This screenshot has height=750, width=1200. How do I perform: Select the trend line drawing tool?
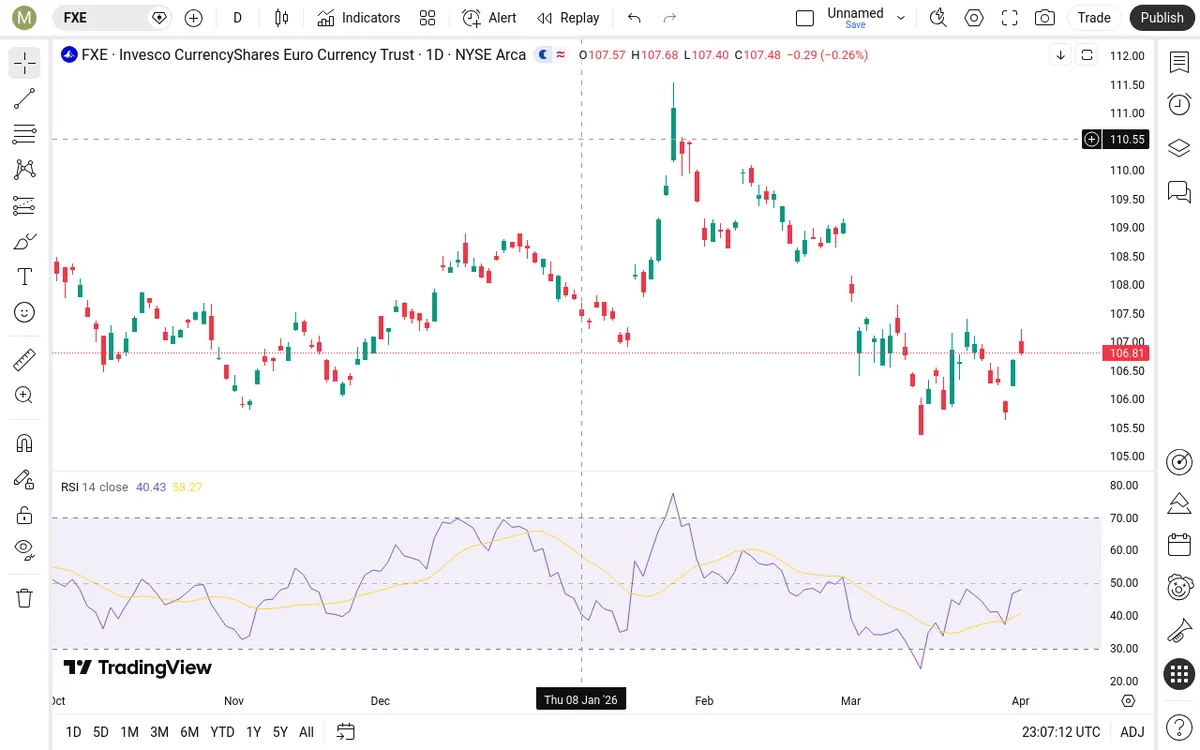tap(25, 98)
